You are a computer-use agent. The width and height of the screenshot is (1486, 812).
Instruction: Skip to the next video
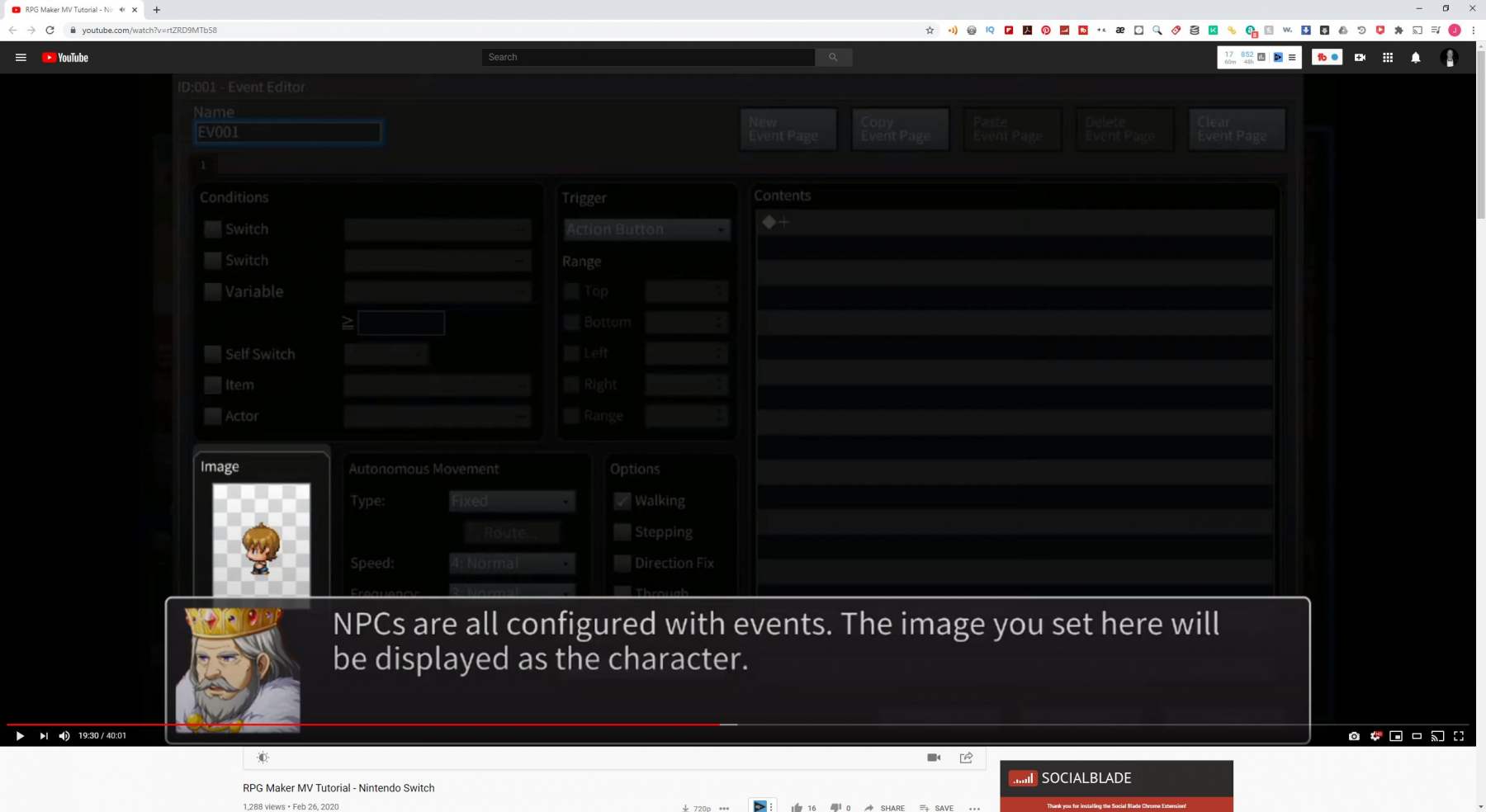(x=44, y=736)
